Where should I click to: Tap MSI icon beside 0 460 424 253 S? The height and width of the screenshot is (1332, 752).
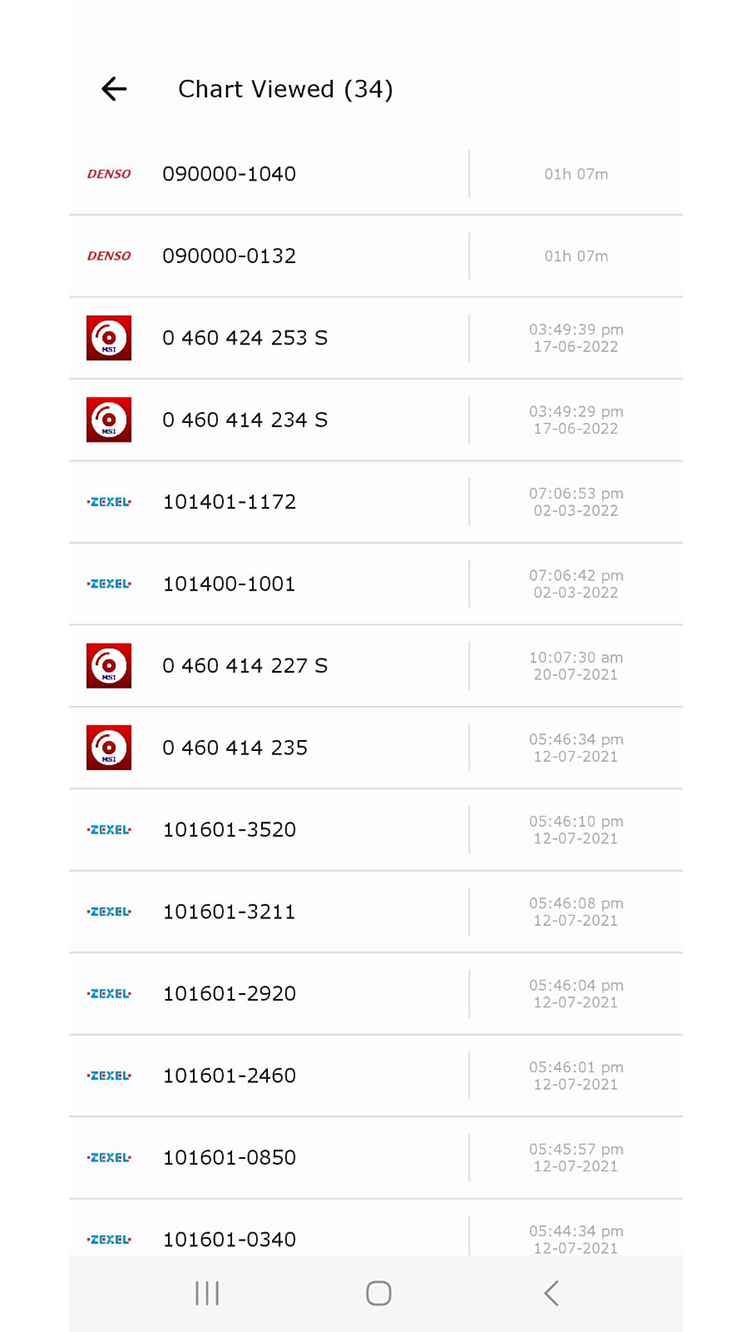tap(109, 338)
